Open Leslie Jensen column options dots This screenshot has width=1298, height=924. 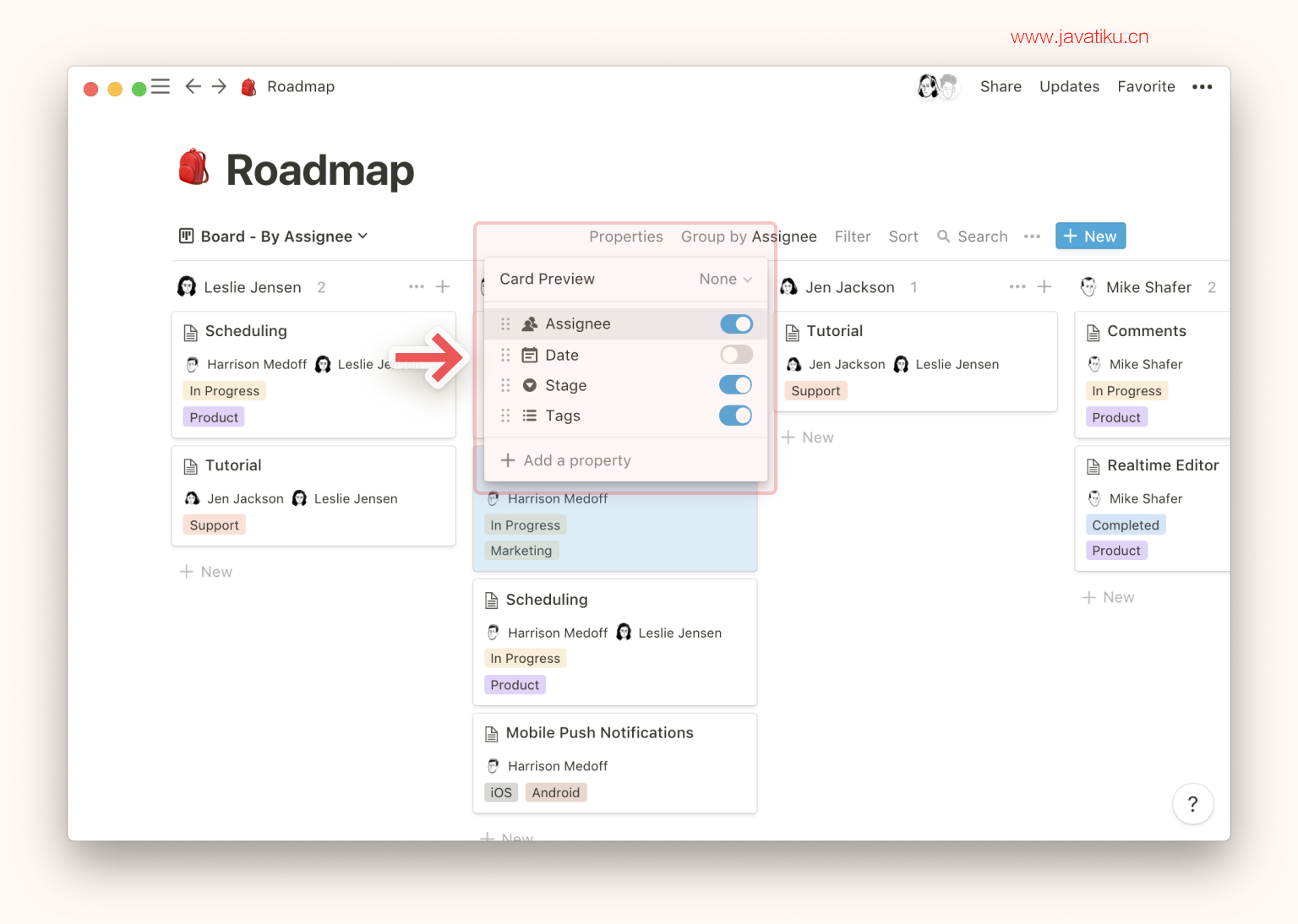416,287
